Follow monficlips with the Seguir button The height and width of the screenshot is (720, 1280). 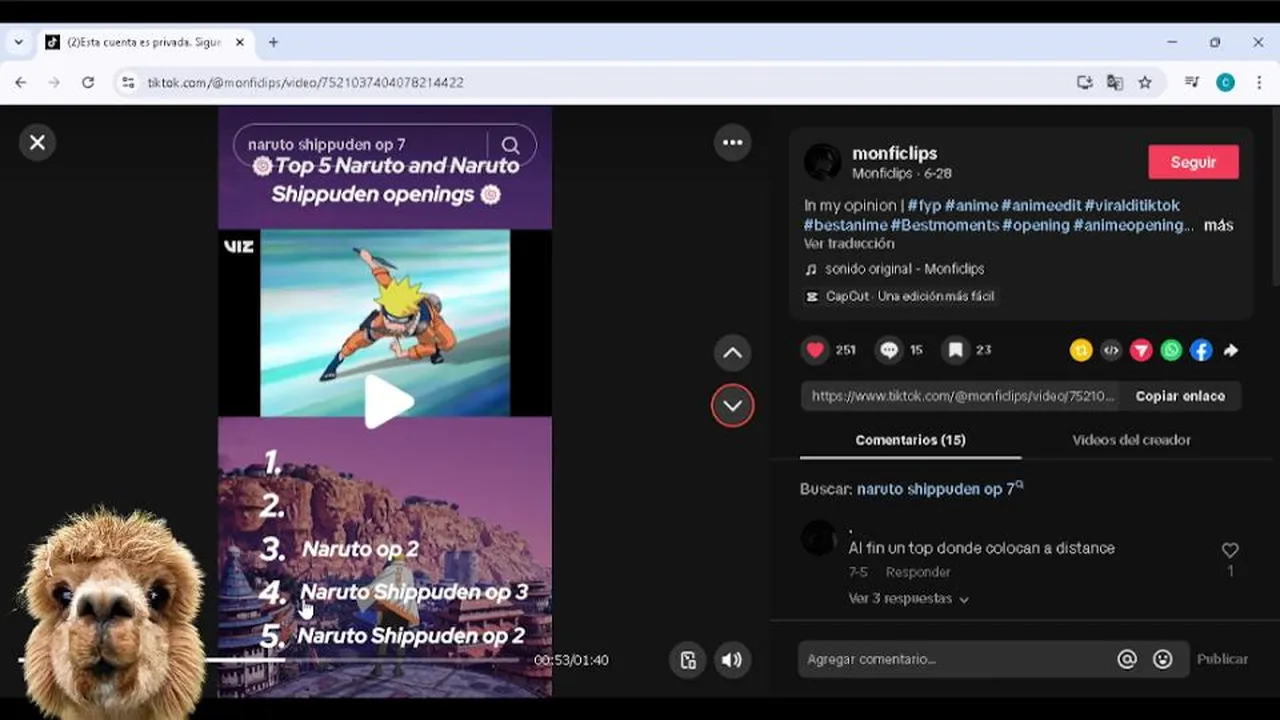(1193, 162)
